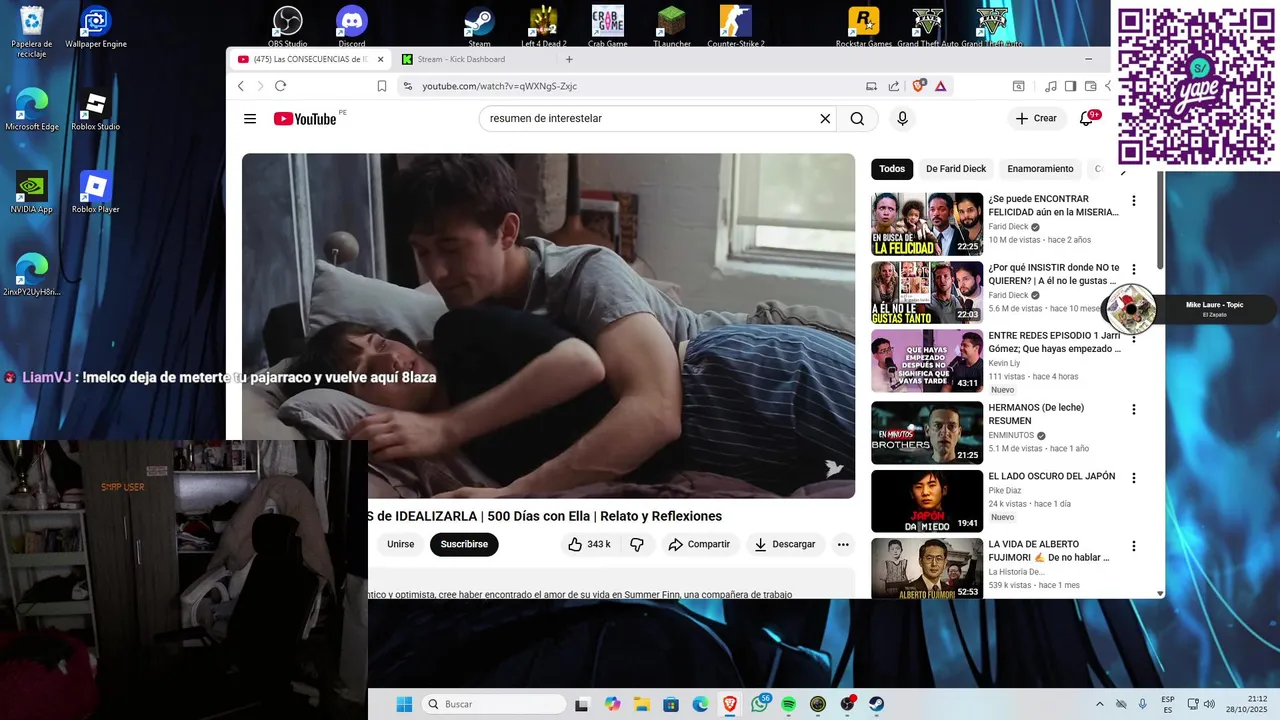The image size is (1280, 720).
Task: Close the YouTube browser tab
Action: coord(380,59)
